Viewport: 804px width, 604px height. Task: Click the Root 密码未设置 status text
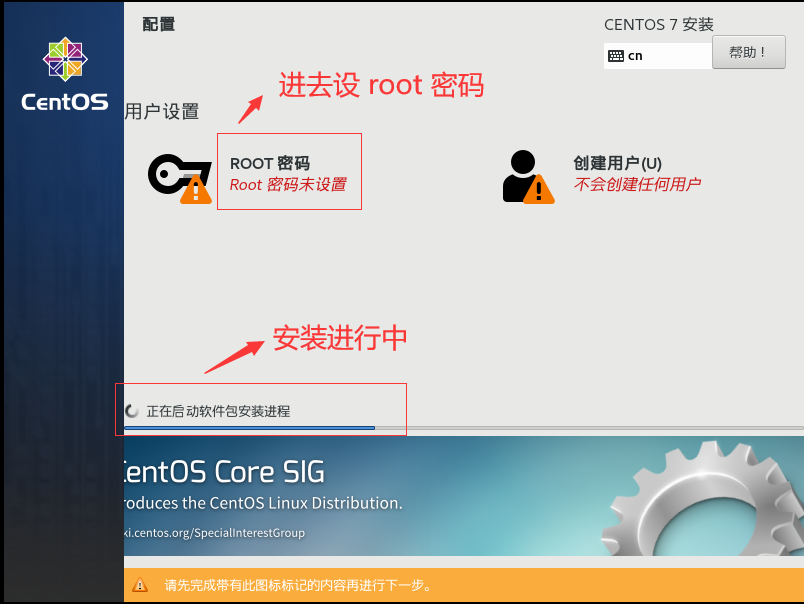[x=288, y=185]
